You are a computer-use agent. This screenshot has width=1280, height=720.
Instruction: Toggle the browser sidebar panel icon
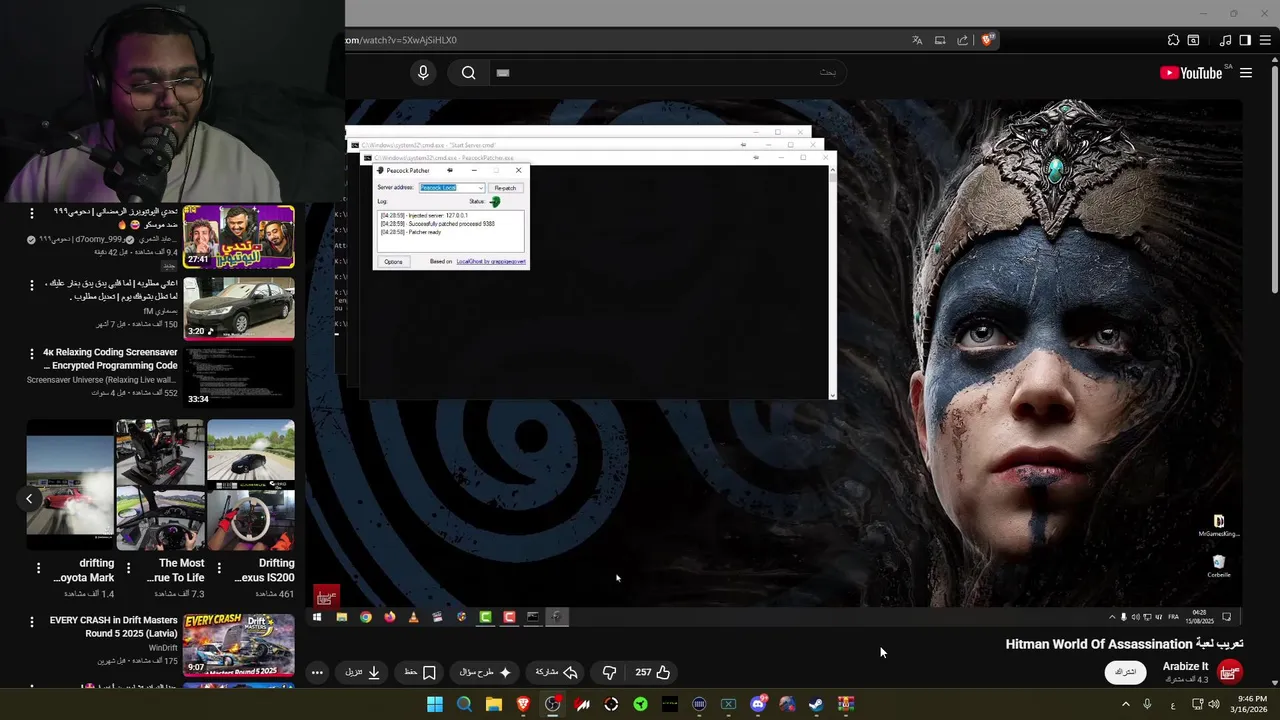1245,40
